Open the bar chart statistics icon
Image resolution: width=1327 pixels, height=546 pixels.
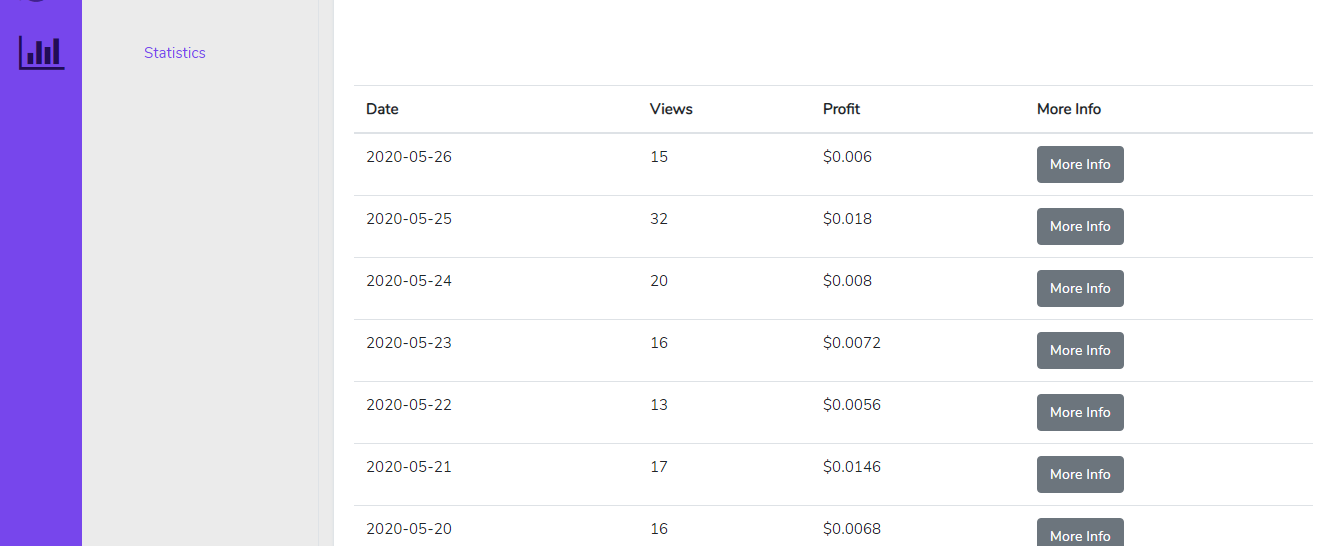tap(41, 52)
